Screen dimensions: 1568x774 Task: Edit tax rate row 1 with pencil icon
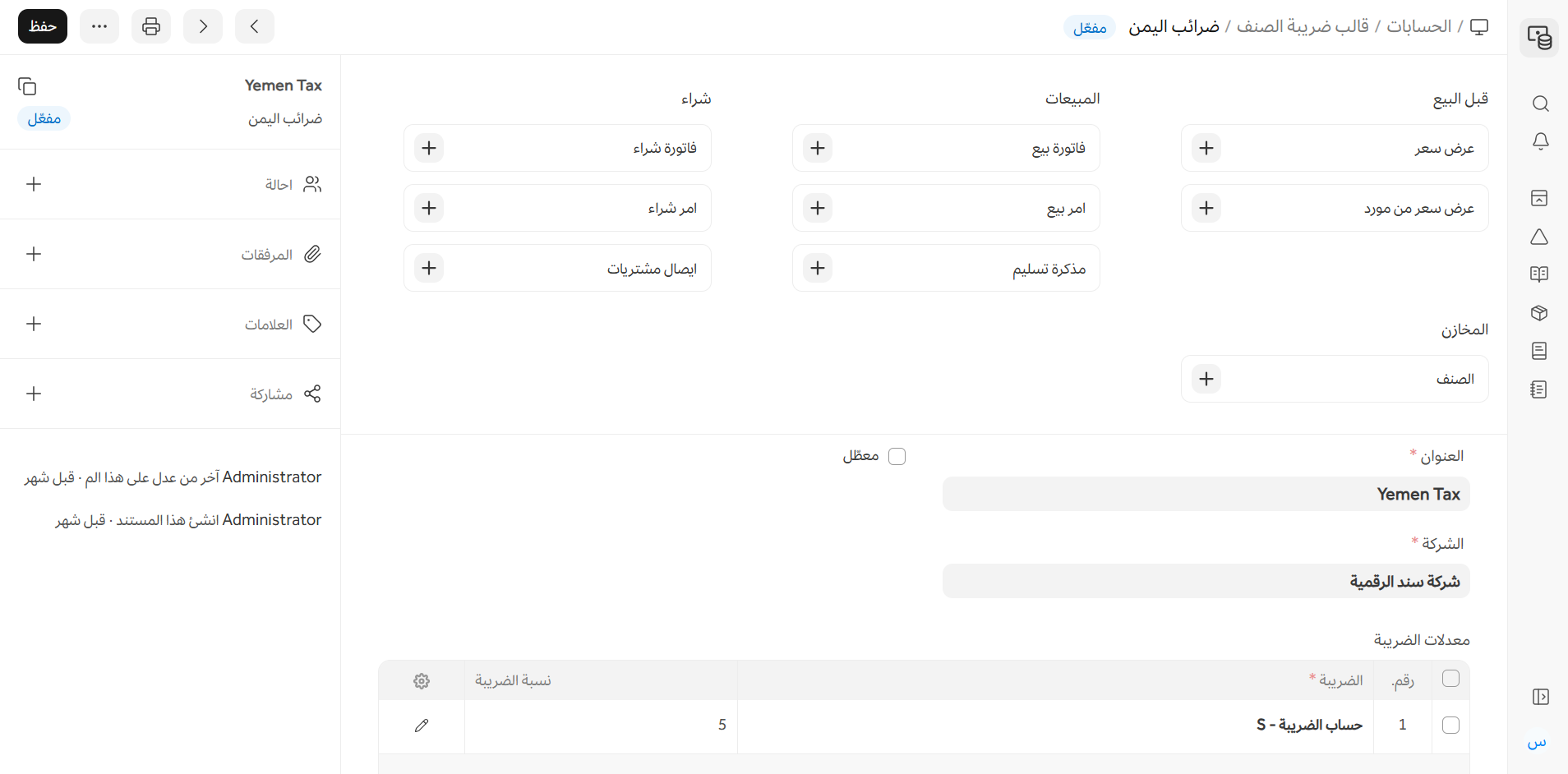pyautogui.click(x=422, y=725)
